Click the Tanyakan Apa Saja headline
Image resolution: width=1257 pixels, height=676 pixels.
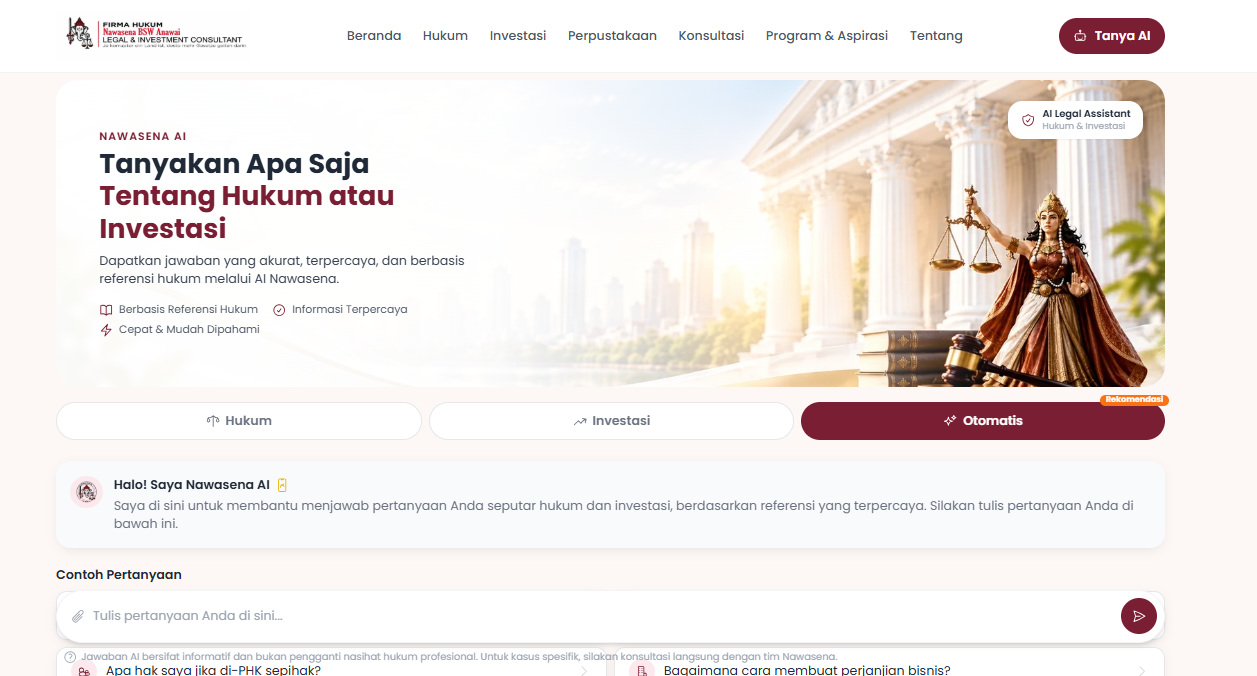(x=234, y=163)
